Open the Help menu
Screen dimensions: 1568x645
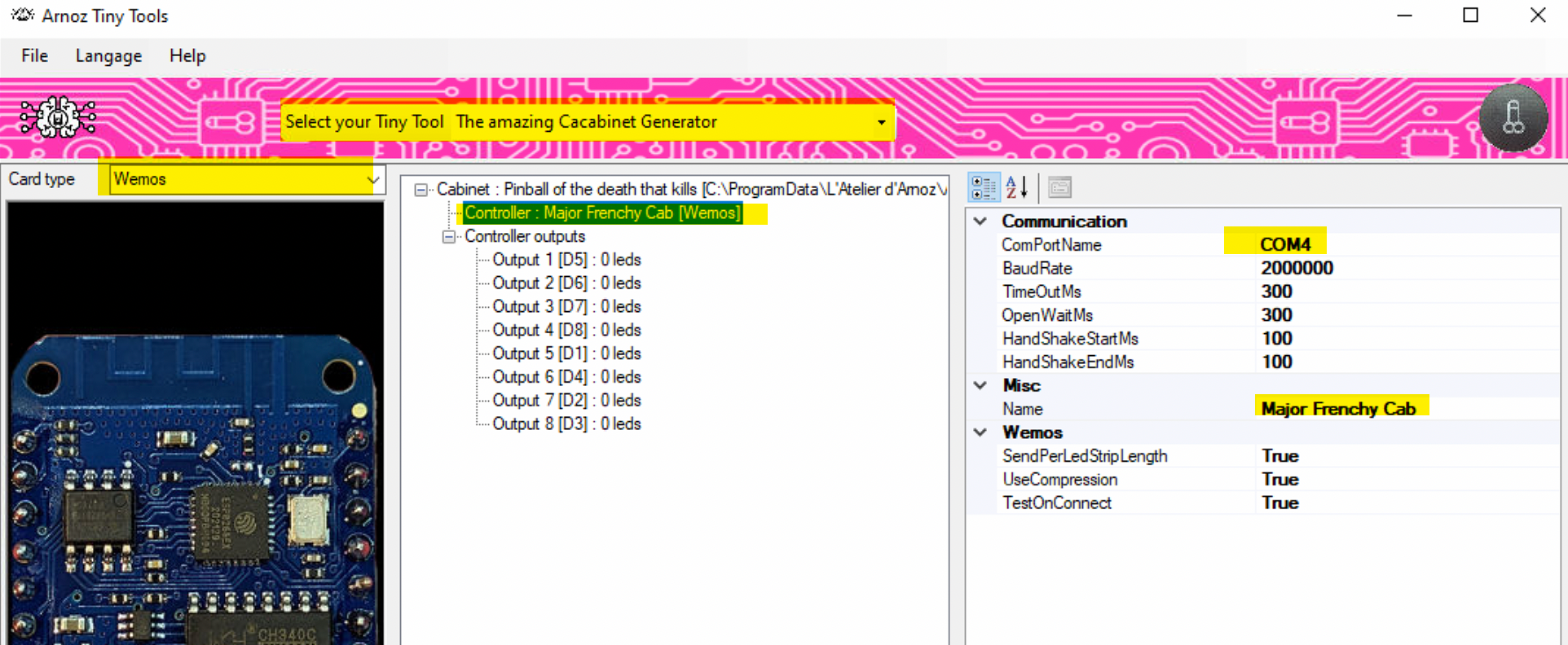[x=187, y=55]
